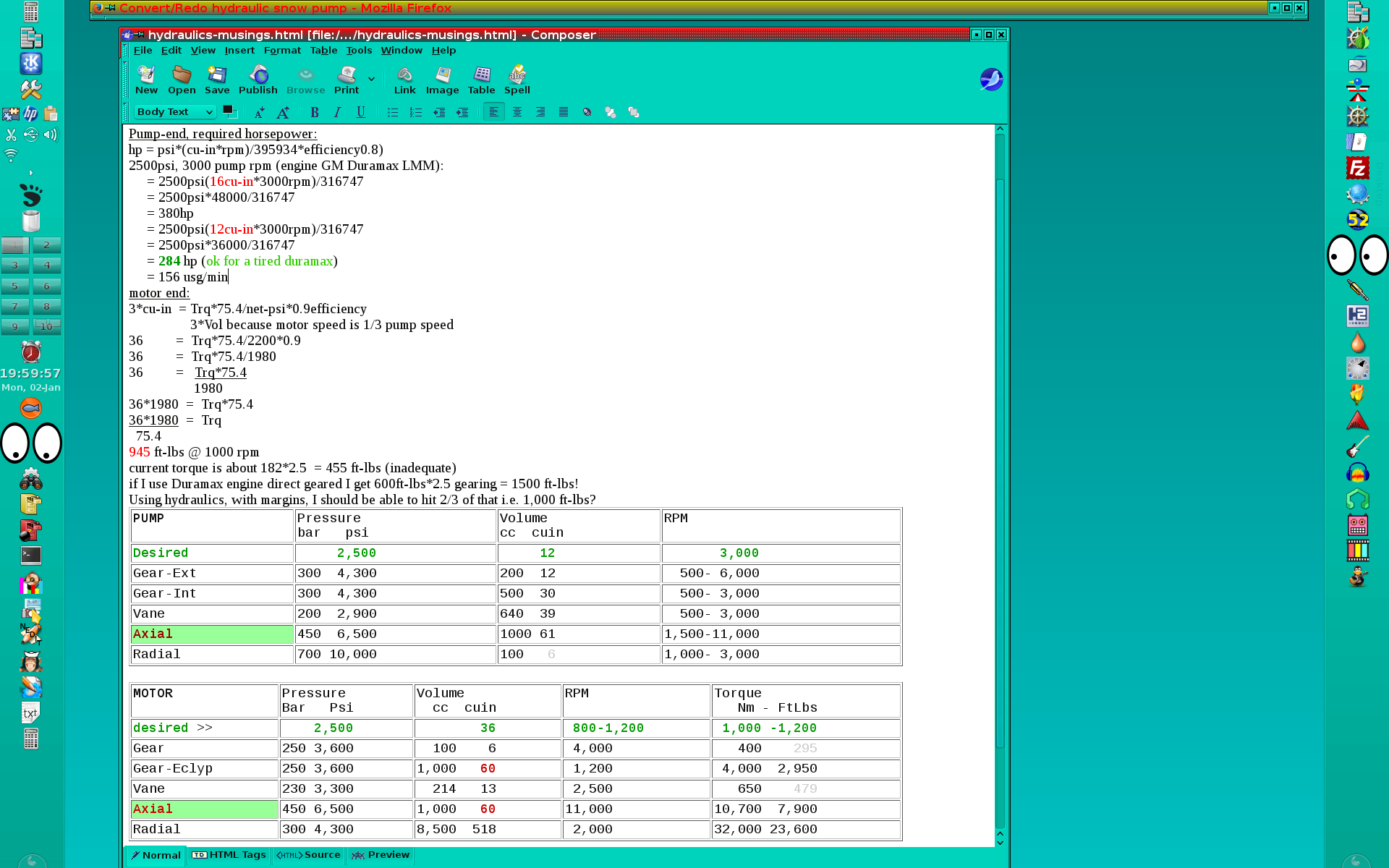This screenshot has height=868, width=1389.
Task: Click the Publish toolbar icon
Action: pyautogui.click(x=258, y=80)
